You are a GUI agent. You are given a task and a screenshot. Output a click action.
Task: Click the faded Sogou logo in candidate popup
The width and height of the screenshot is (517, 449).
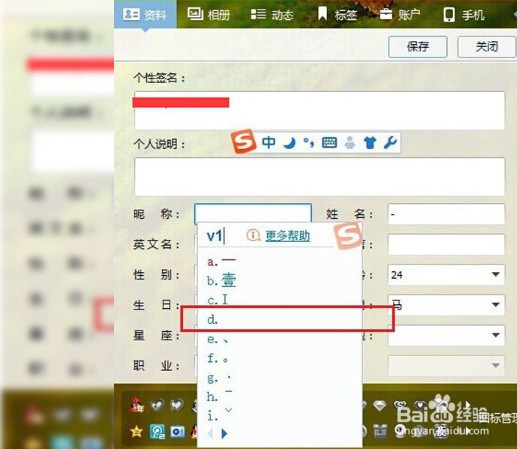coord(348,236)
